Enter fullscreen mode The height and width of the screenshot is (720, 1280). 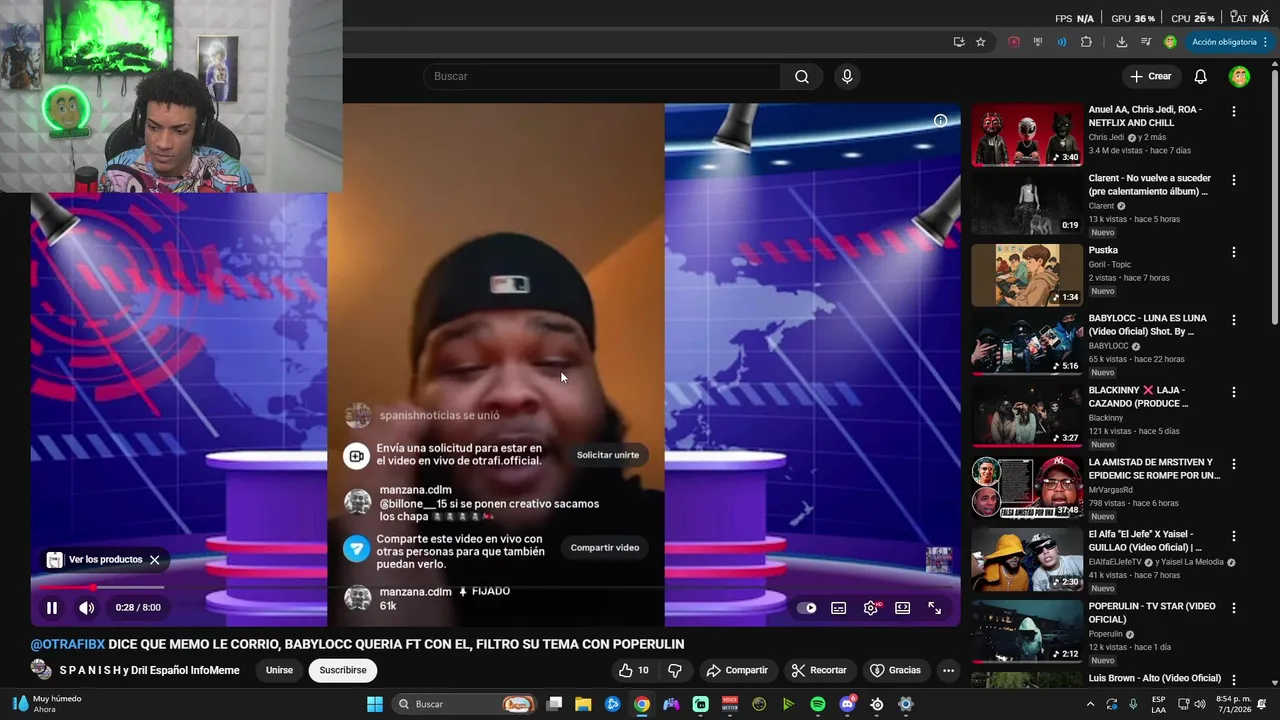[x=935, y=608]
